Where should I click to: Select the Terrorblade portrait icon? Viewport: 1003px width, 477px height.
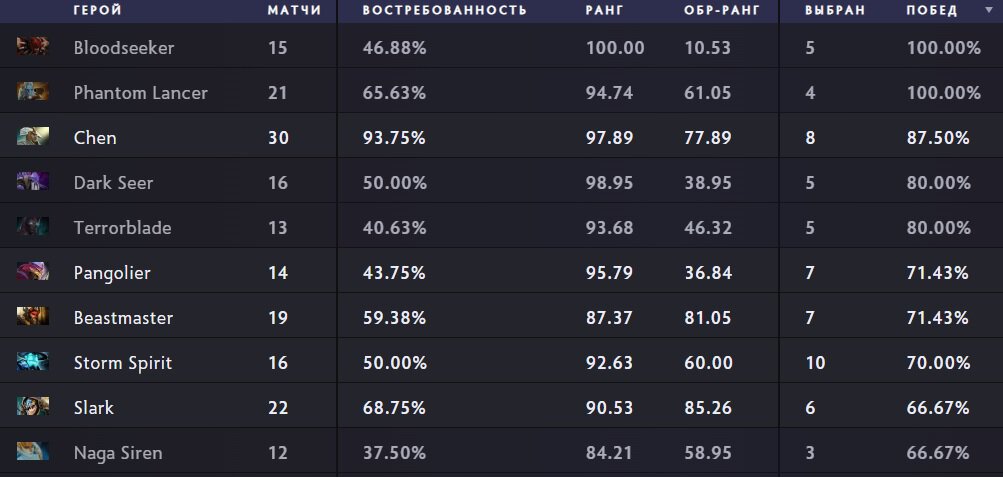pos(33,226)
